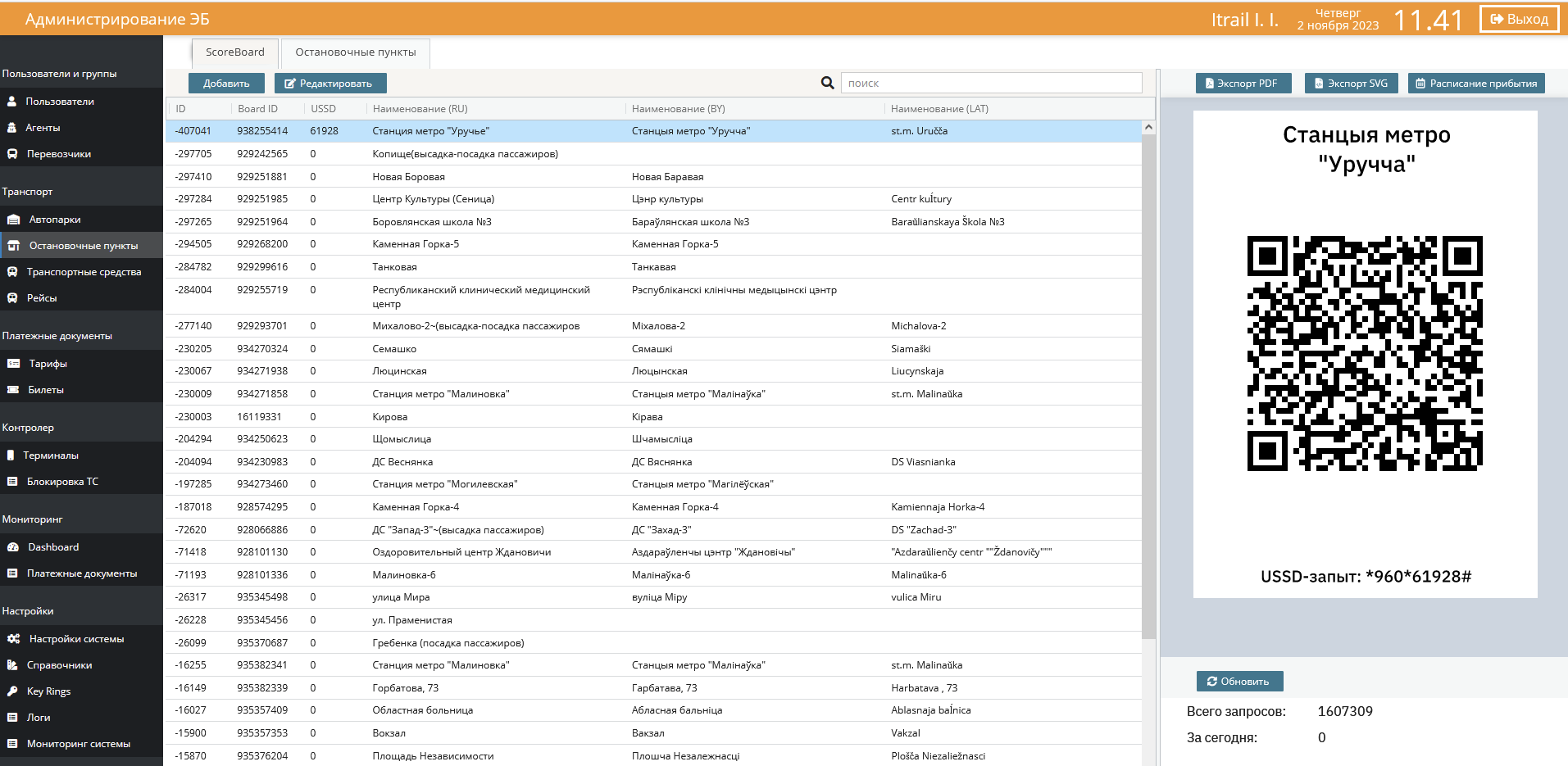Select the row Каменная Горка-5
Screen dimensions: 1568x766
[654, 244]
